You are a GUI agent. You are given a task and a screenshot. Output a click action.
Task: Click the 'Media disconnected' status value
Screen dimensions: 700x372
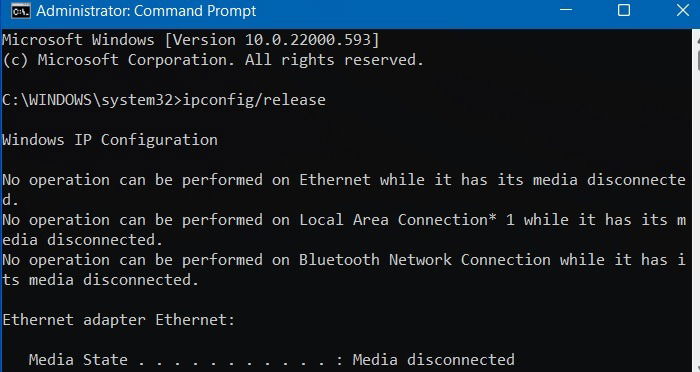433,359
